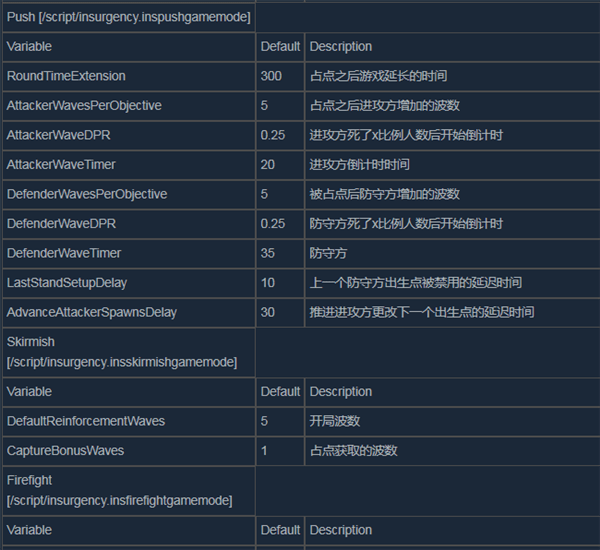The height and width of the screenshot is (550, 600).
Task: Click the LastStandSetupDelay variable name
Action: [x=67, y=283]
